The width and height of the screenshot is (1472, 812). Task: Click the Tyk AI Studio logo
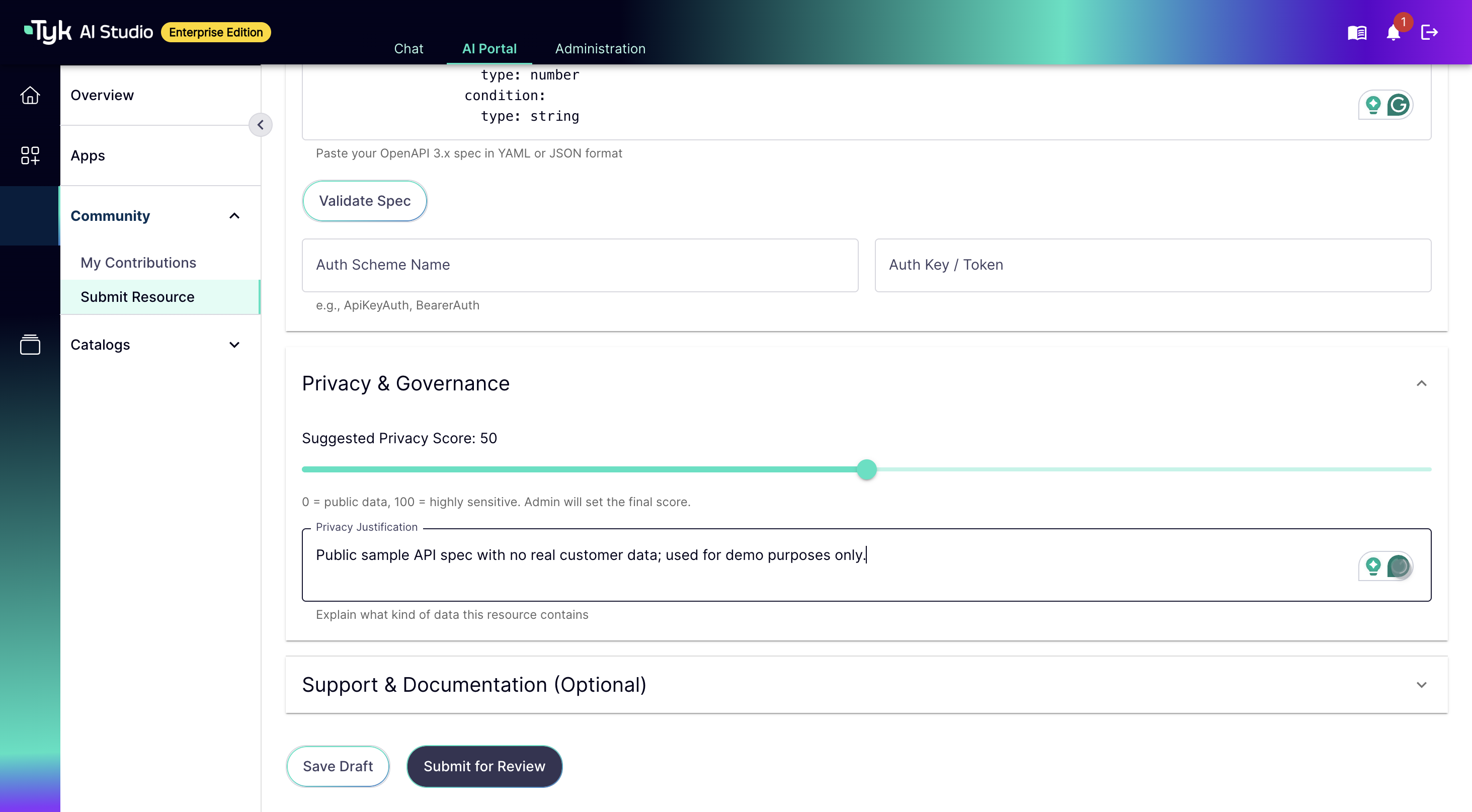[89, 32]
